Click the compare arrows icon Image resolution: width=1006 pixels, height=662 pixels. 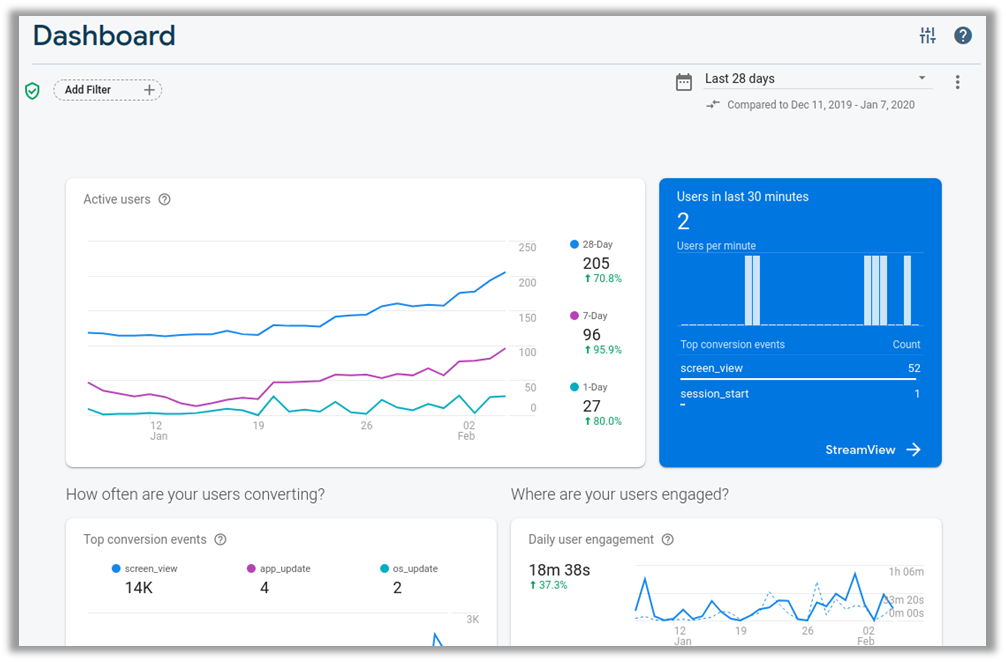[x=713, y=104]
